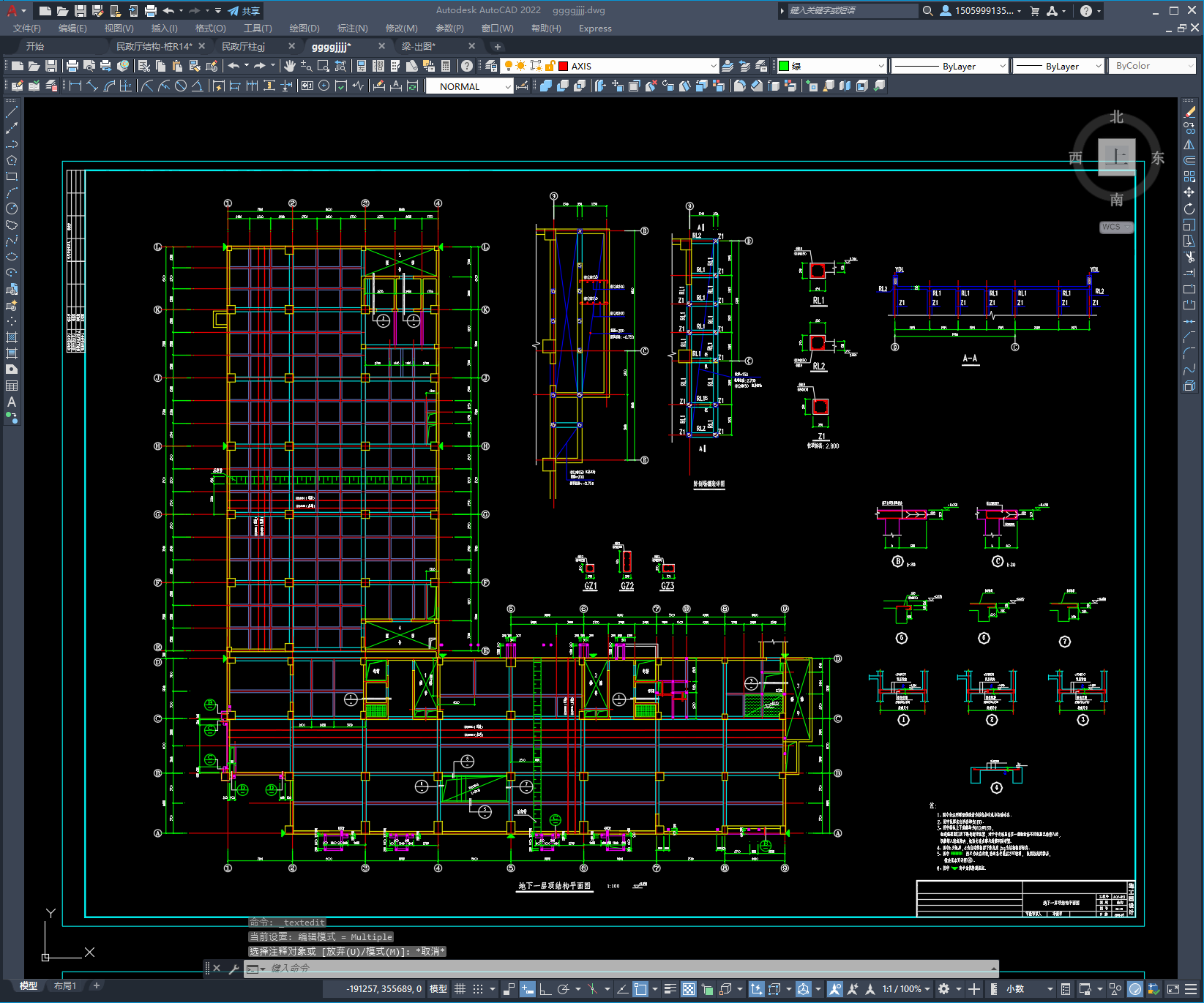This screenshot has width=1204, height=1003.
Task: Click the Help question mark toolbar icon
Action: pyautogui.click(x=467, y=66)
